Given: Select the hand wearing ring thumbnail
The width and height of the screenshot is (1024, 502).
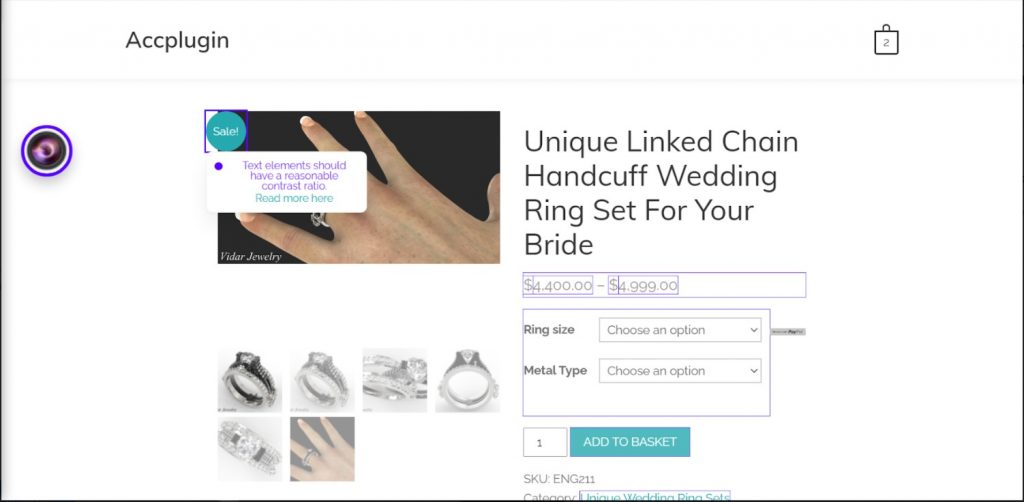Looking at the screenshot, I should pos(322,449).
